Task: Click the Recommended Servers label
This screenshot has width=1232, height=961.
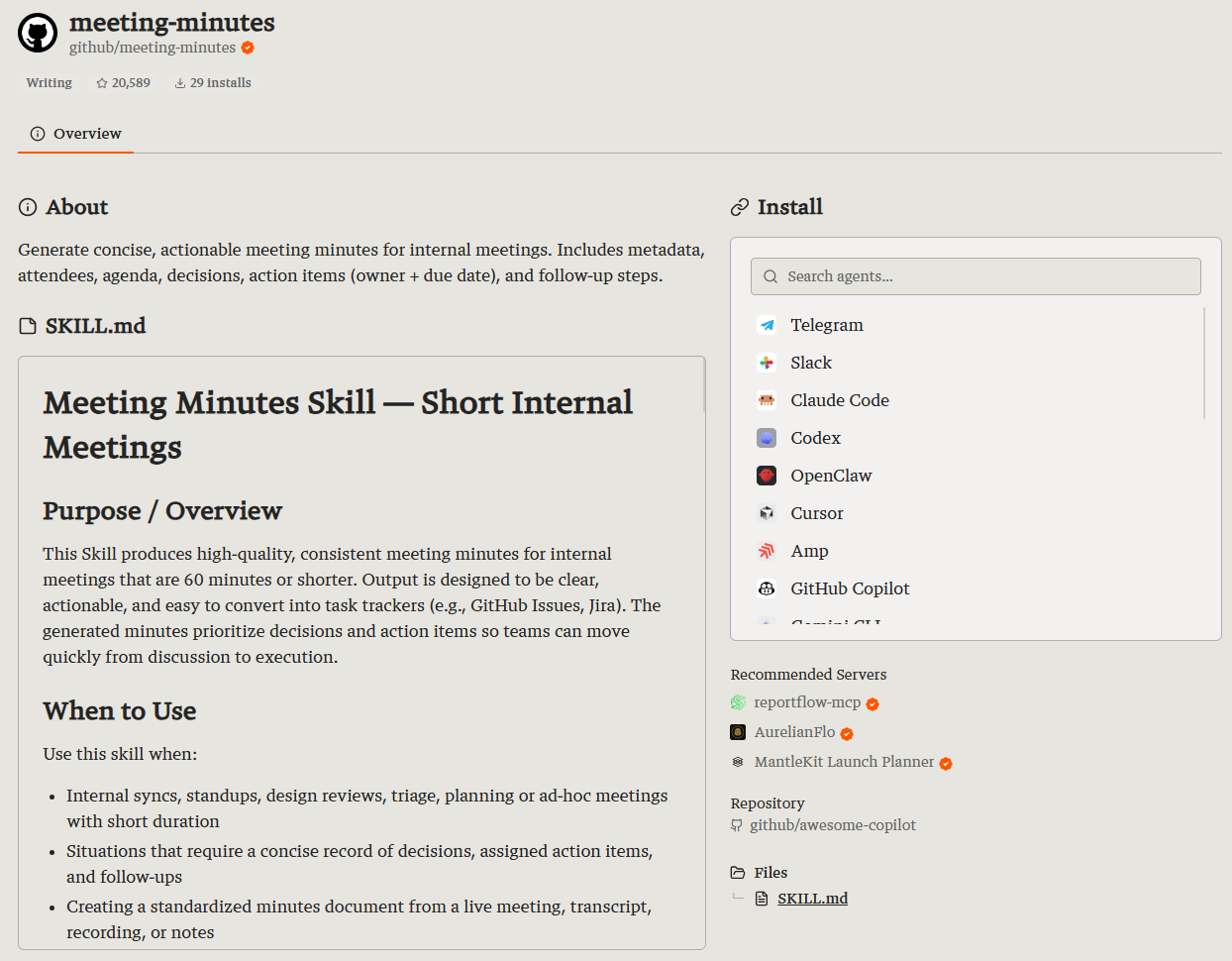Action: pos(808,675)
